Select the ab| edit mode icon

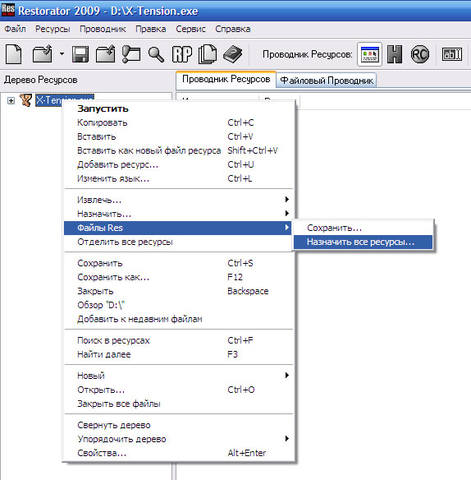[452, 54]
